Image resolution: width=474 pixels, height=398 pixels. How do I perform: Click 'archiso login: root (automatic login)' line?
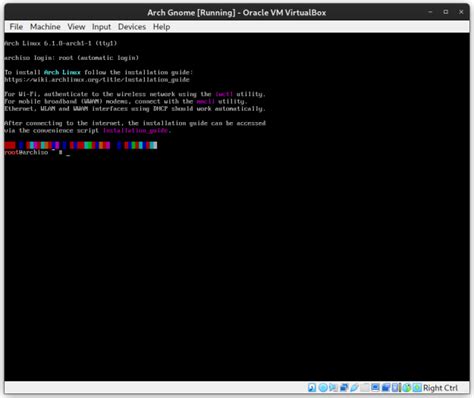coord(71,58)
